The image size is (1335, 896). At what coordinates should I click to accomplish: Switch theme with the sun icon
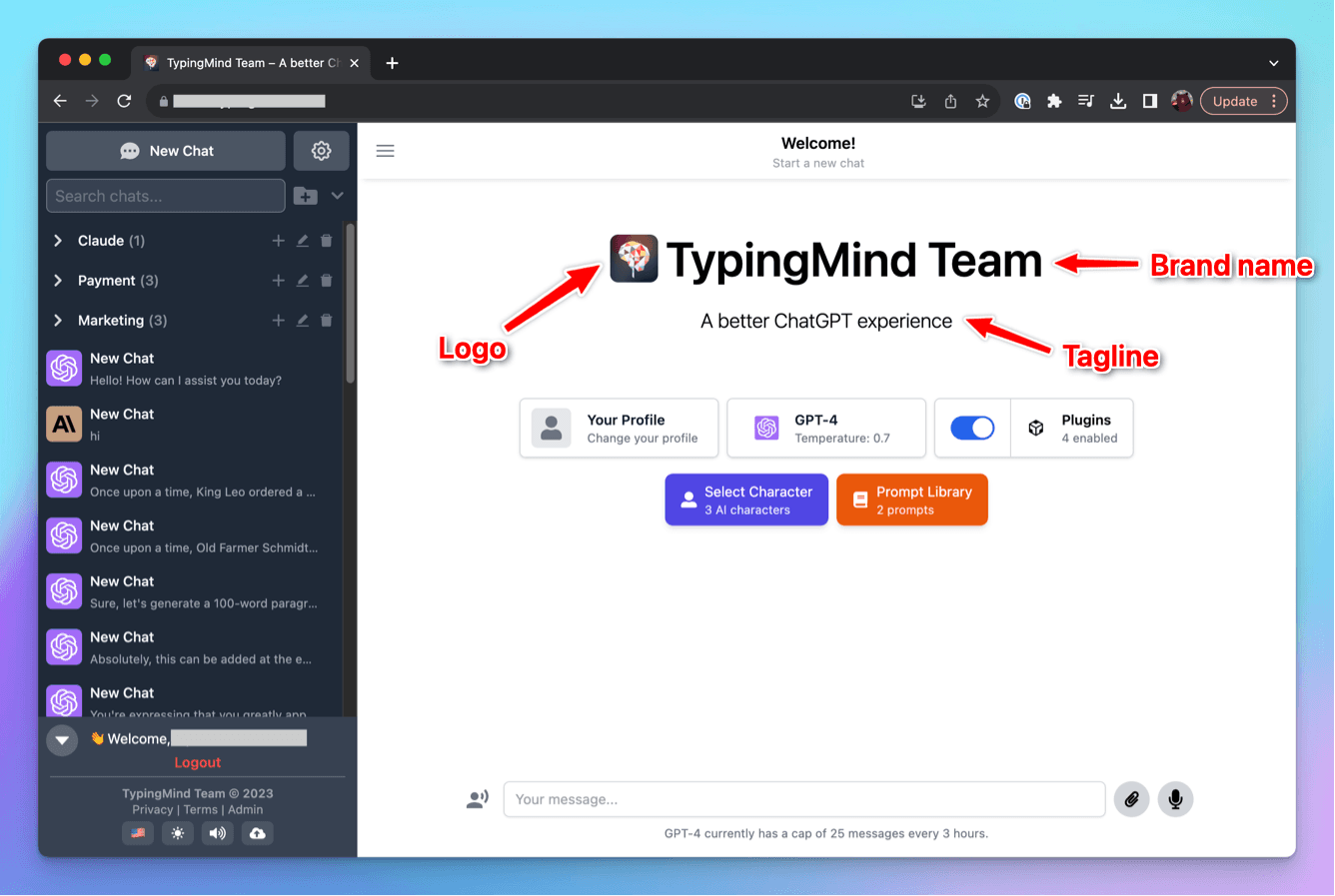[x=178, y=833]
